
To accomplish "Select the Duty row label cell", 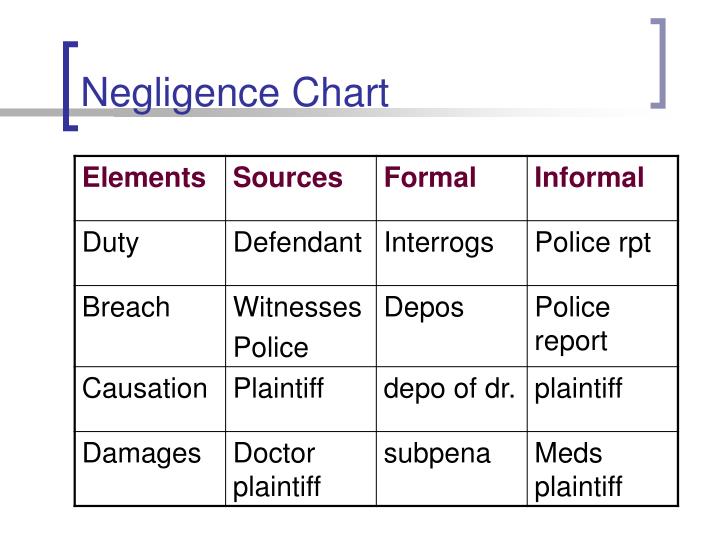I will tap(111, 243).
